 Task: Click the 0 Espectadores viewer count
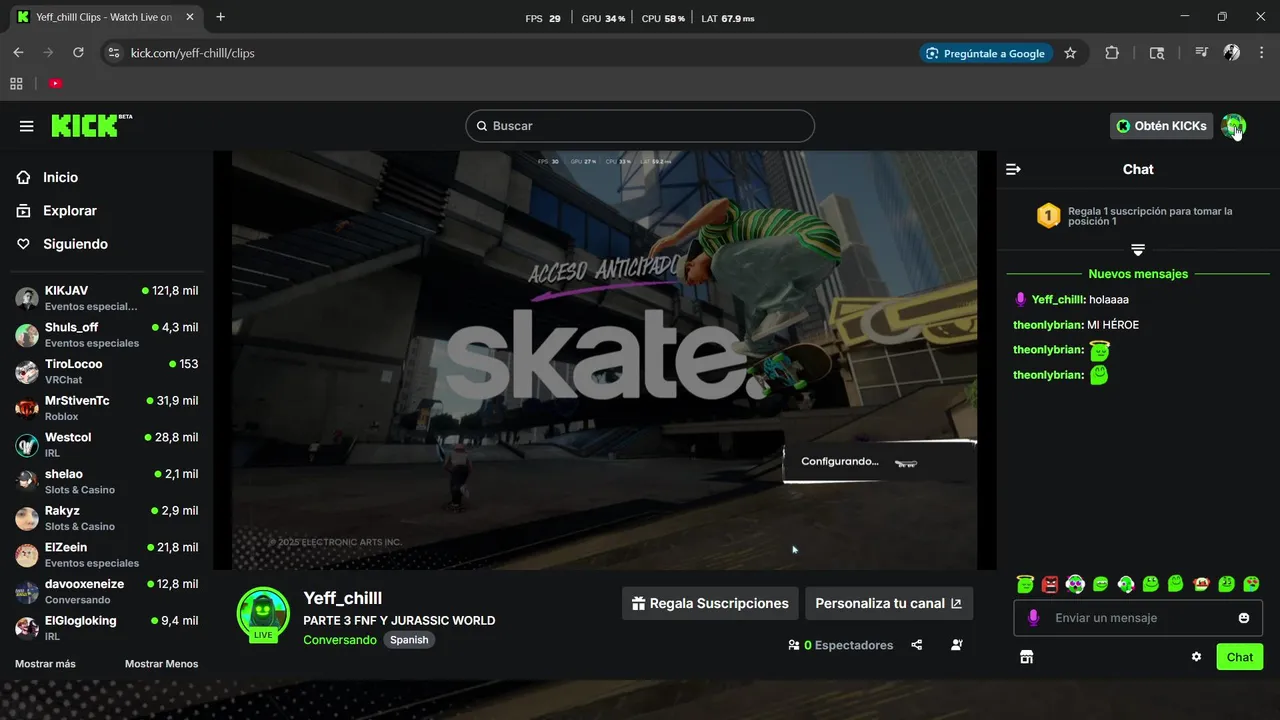click(x=840, y=645)
